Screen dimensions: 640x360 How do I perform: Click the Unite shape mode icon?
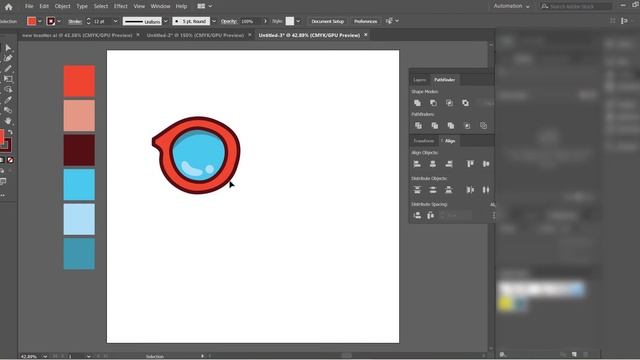(x=417, y=103)
